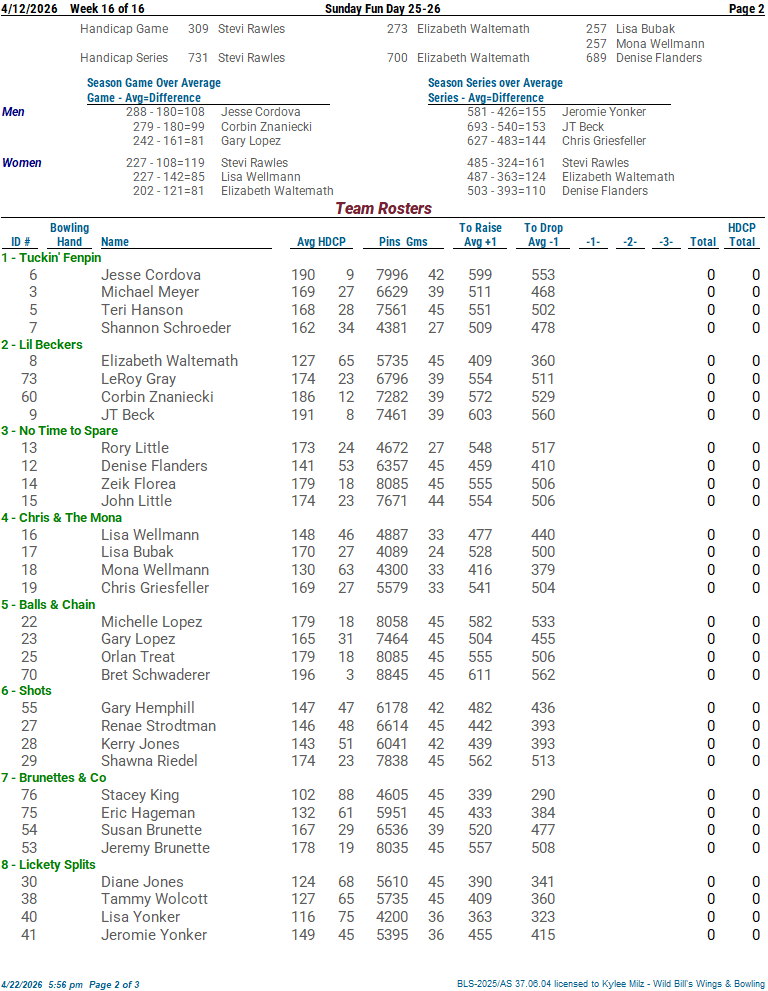This screenshot has width=768, height=991.
Task: Click the 'Avg HDCP' column header
Action: pos(321,242)
